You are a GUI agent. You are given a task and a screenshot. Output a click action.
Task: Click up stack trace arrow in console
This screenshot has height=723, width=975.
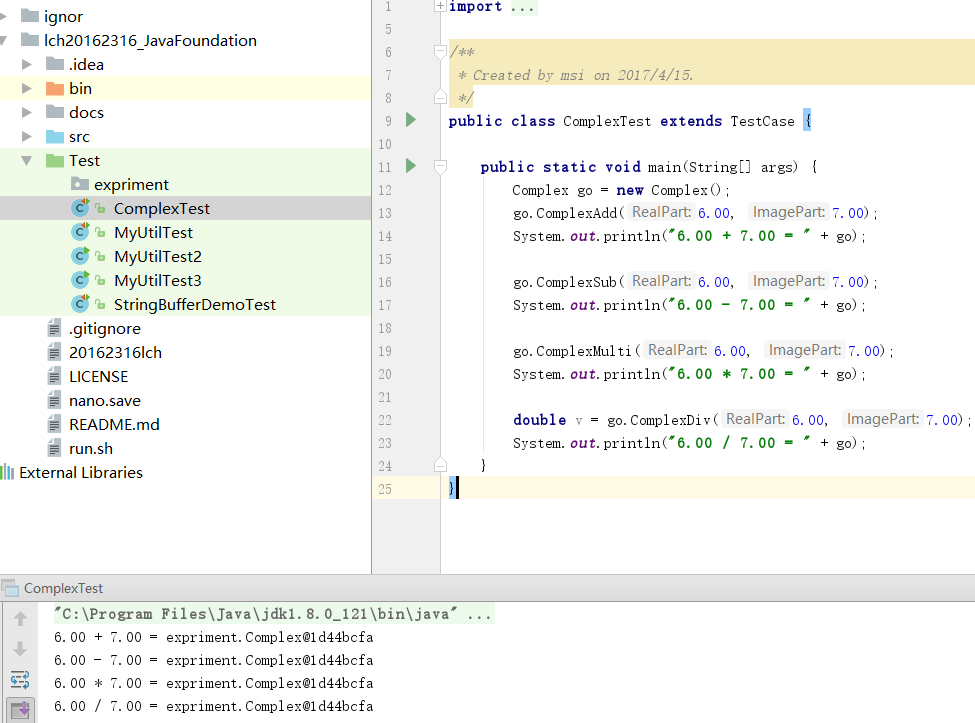tap(20, 619)
